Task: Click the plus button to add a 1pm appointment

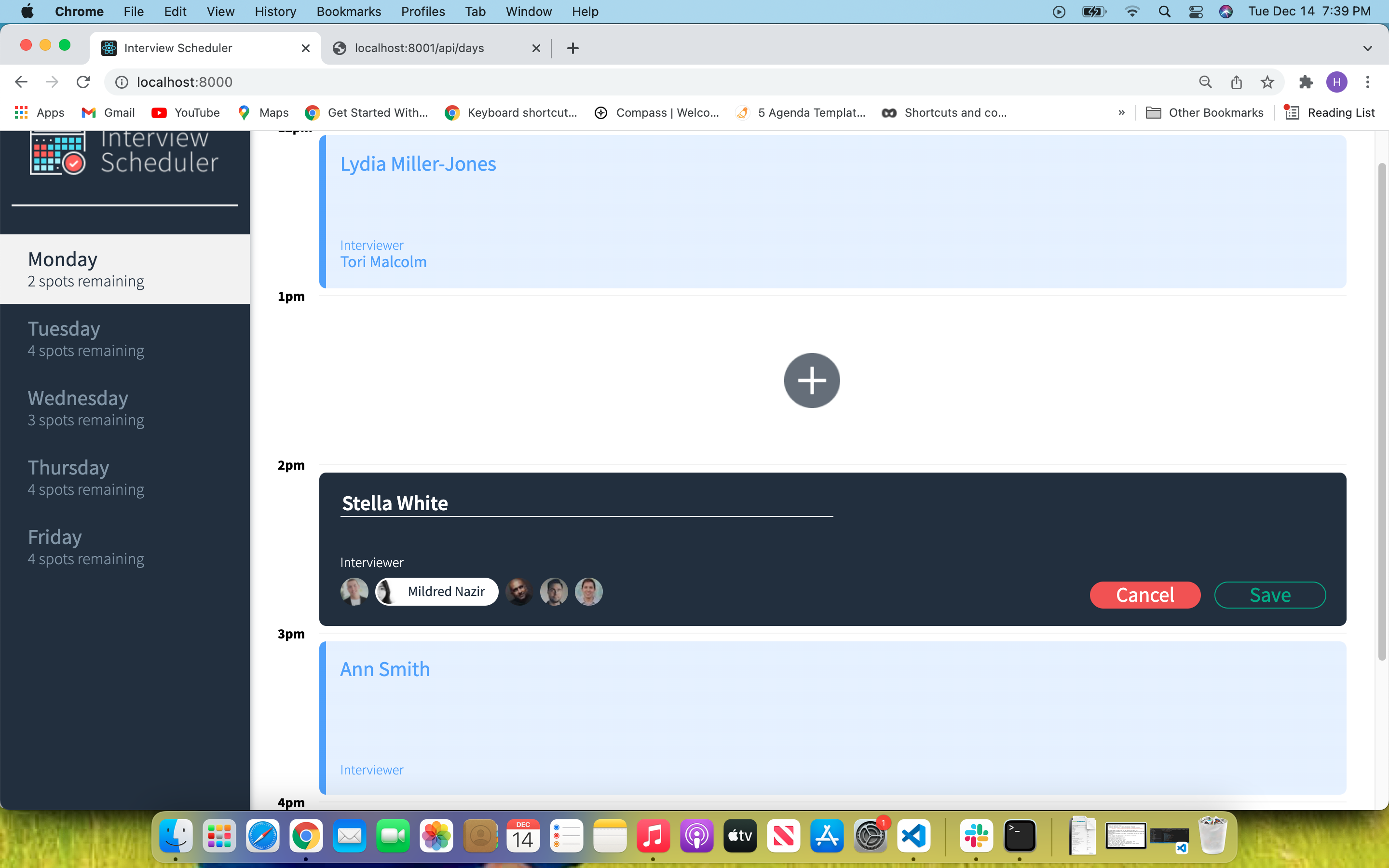Action: point(812,380)
